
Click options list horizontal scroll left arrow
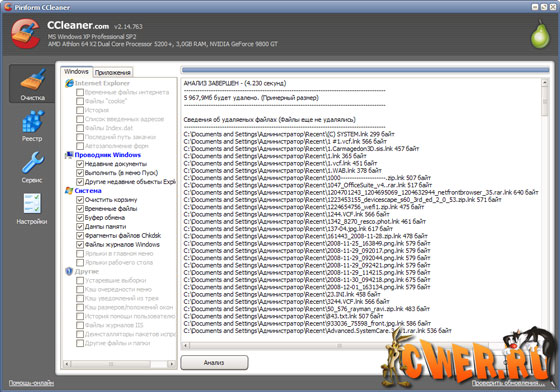coord(67,364)
